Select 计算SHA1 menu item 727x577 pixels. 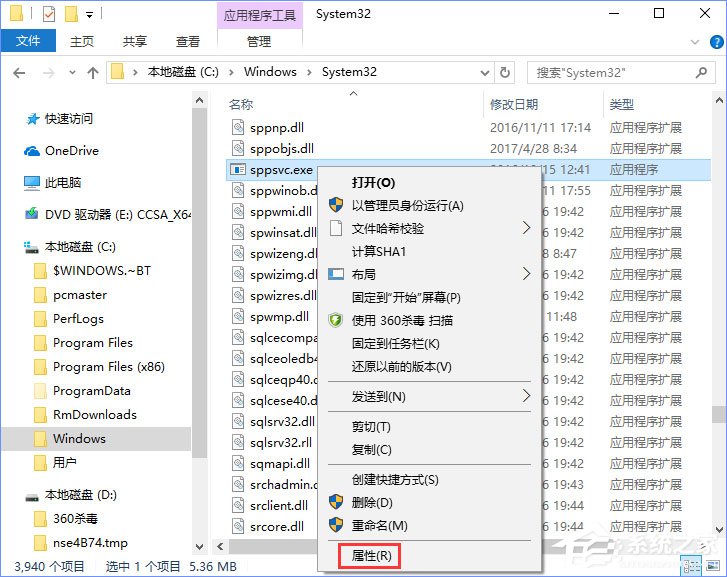(x=429, y=251)
